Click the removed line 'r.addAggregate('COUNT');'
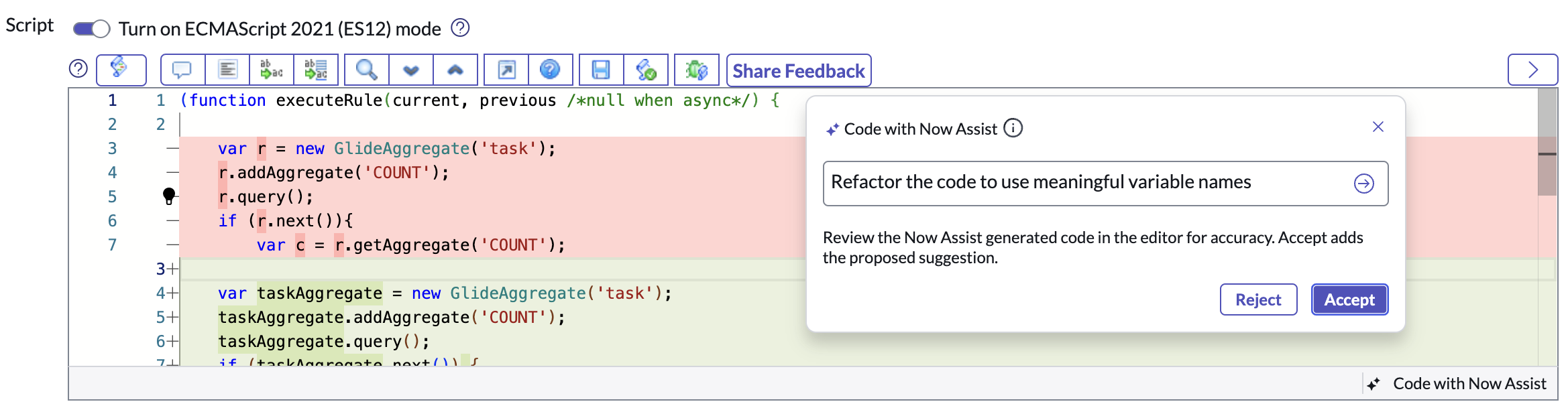This screenshot has height=416, width=1568. tap(333, 173)
